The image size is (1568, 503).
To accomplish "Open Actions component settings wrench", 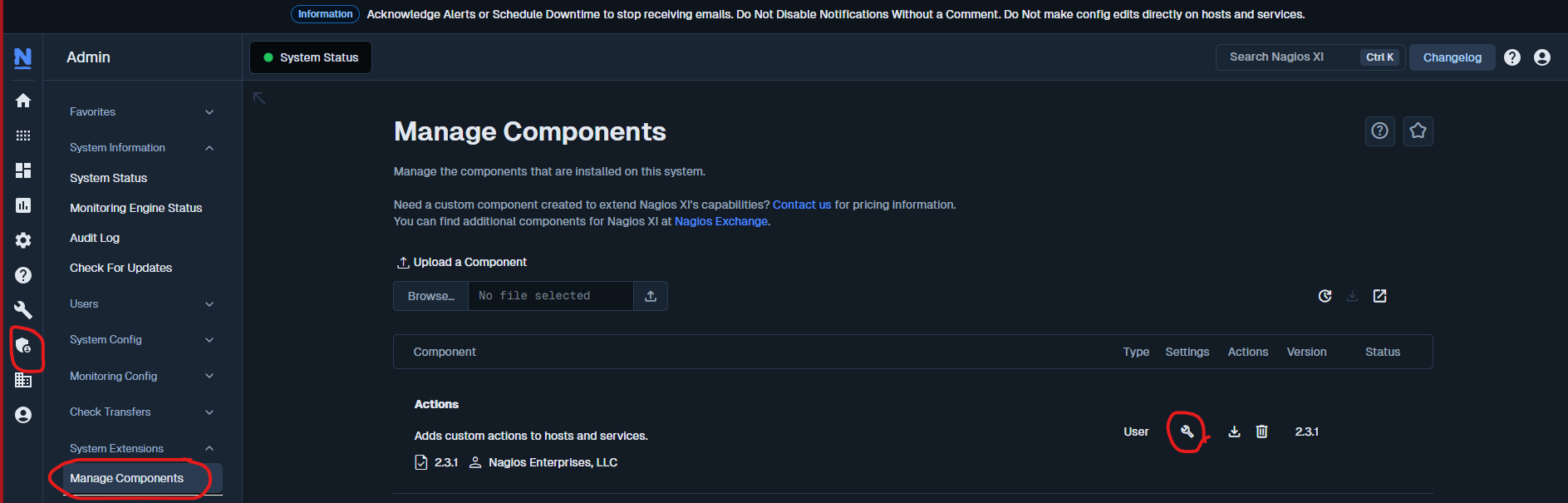I will [x=1187, y=431].
